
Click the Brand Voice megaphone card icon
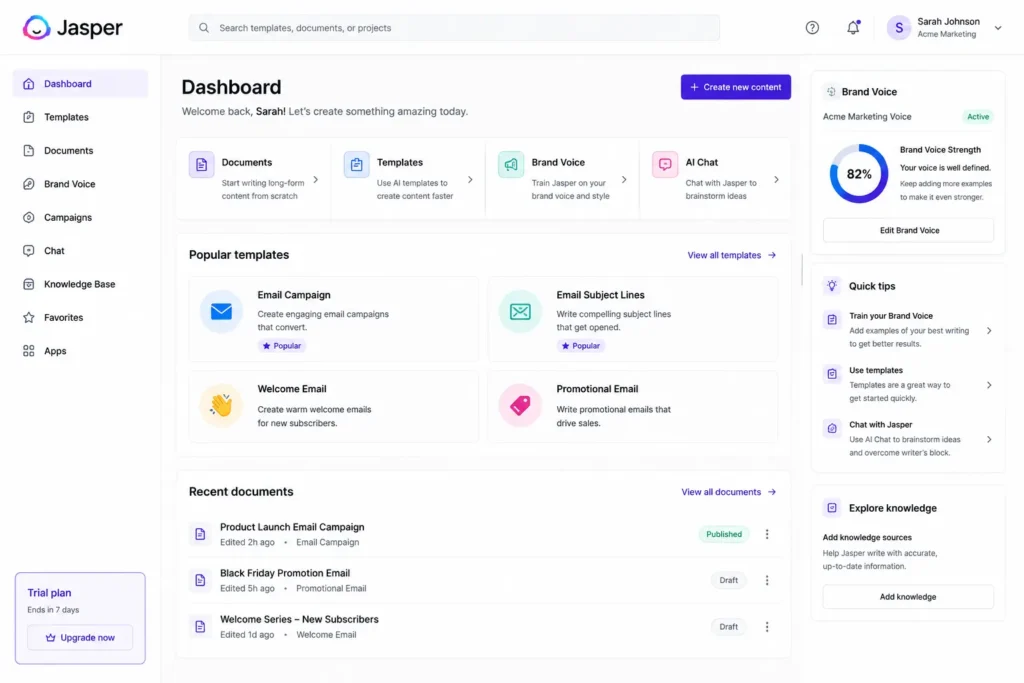tap(511, 164)
